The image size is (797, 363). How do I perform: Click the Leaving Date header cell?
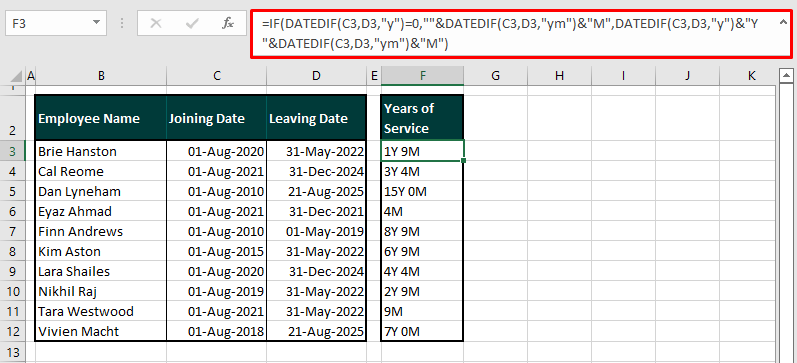(x=316, y=118)
